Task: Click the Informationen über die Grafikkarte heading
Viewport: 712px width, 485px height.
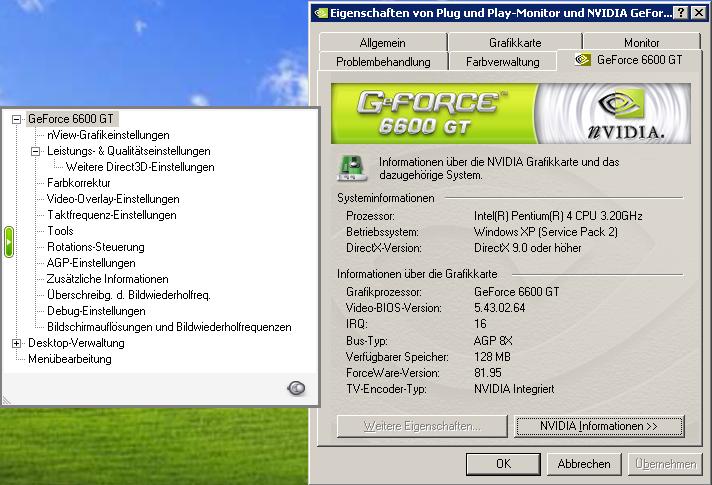Action: click(x=417, y=274)
